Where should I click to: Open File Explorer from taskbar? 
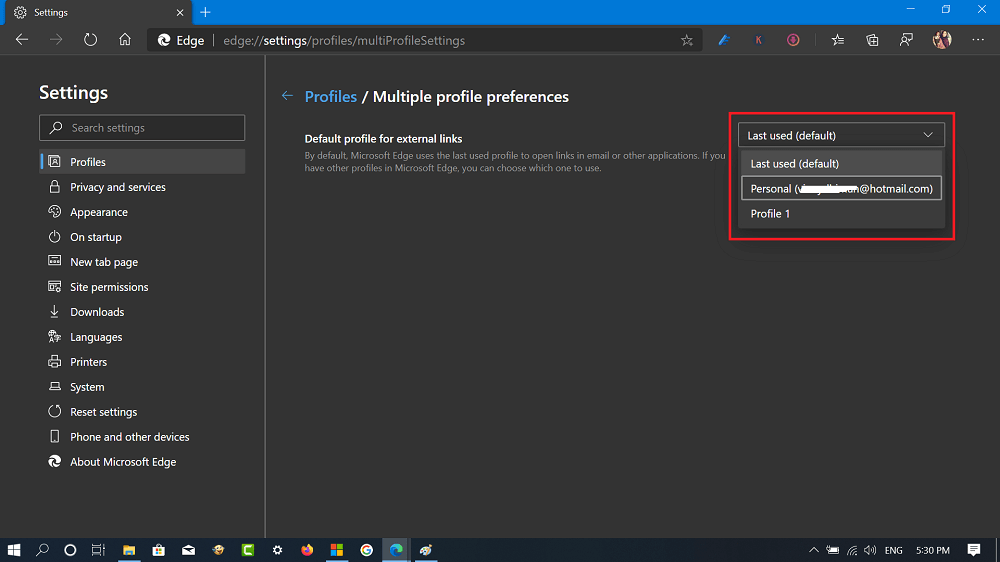point(129,550)
